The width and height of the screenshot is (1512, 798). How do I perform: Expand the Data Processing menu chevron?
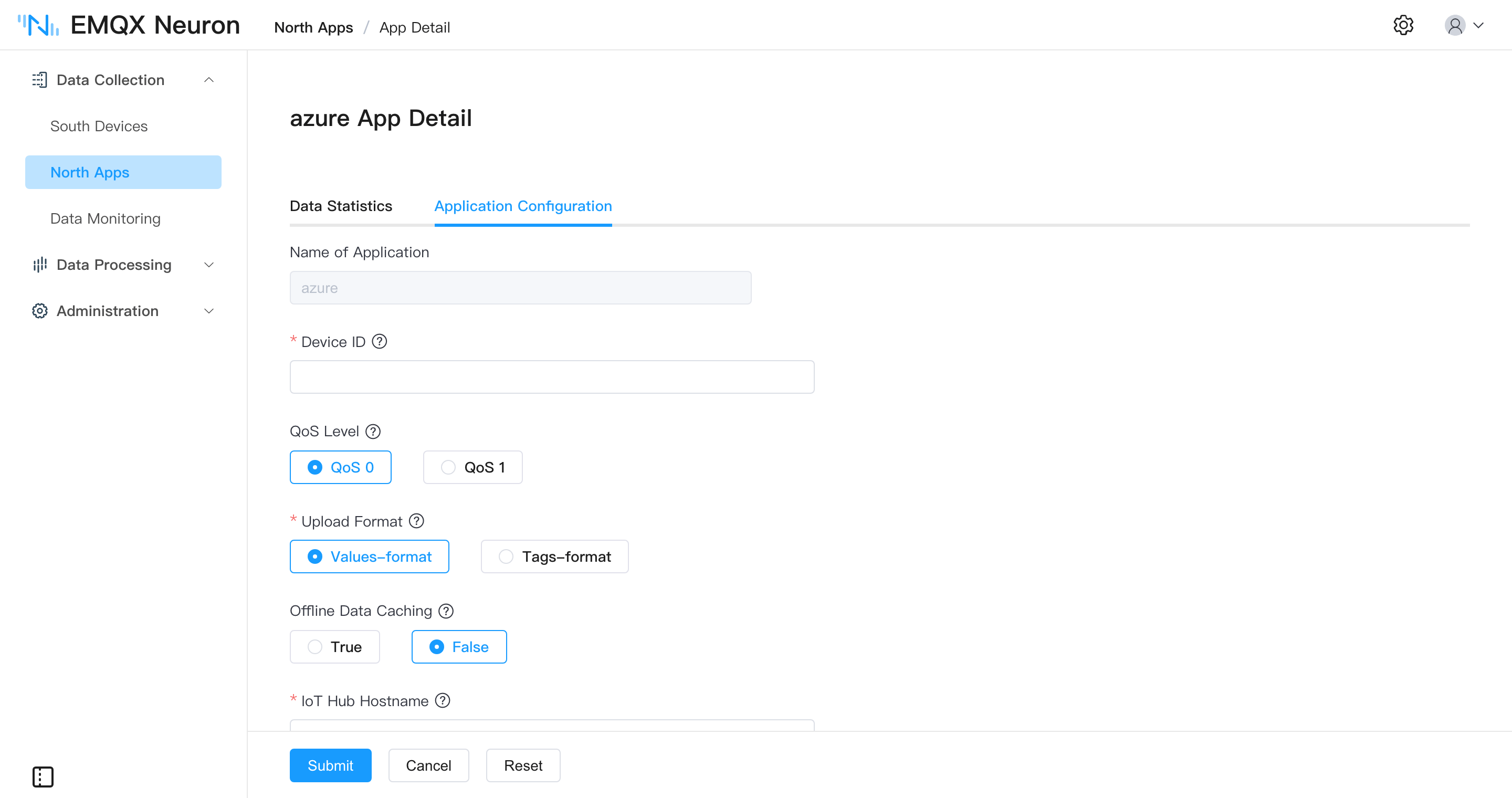209,265
